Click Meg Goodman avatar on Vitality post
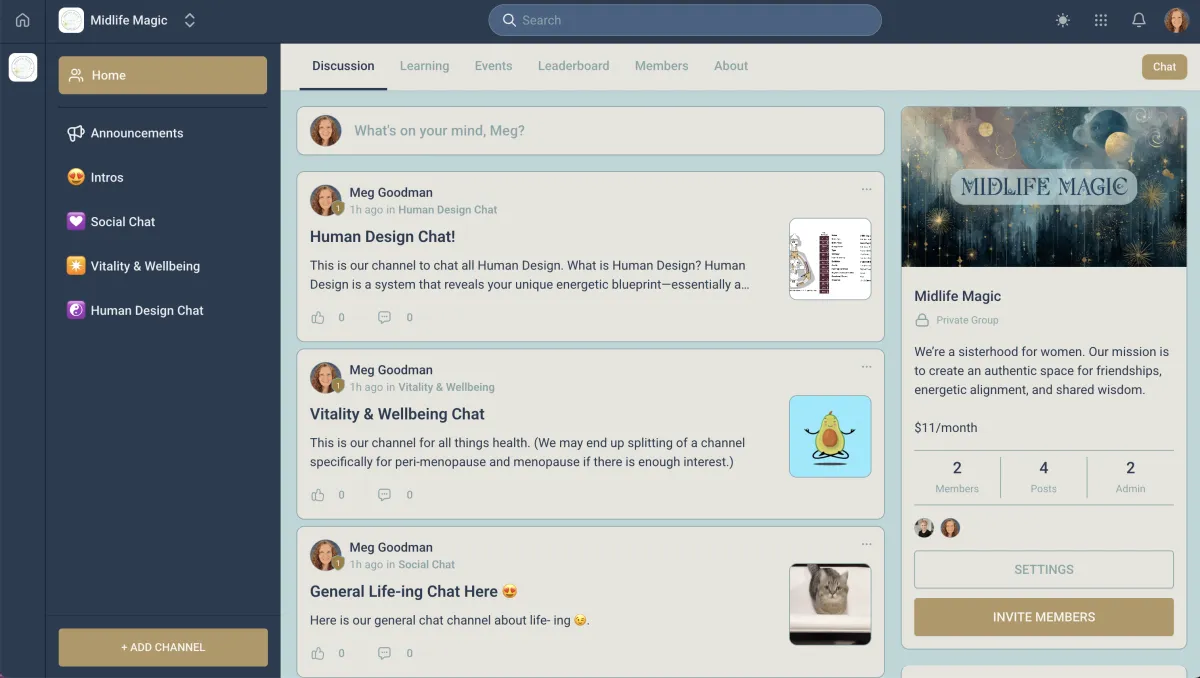 (326, 377)
